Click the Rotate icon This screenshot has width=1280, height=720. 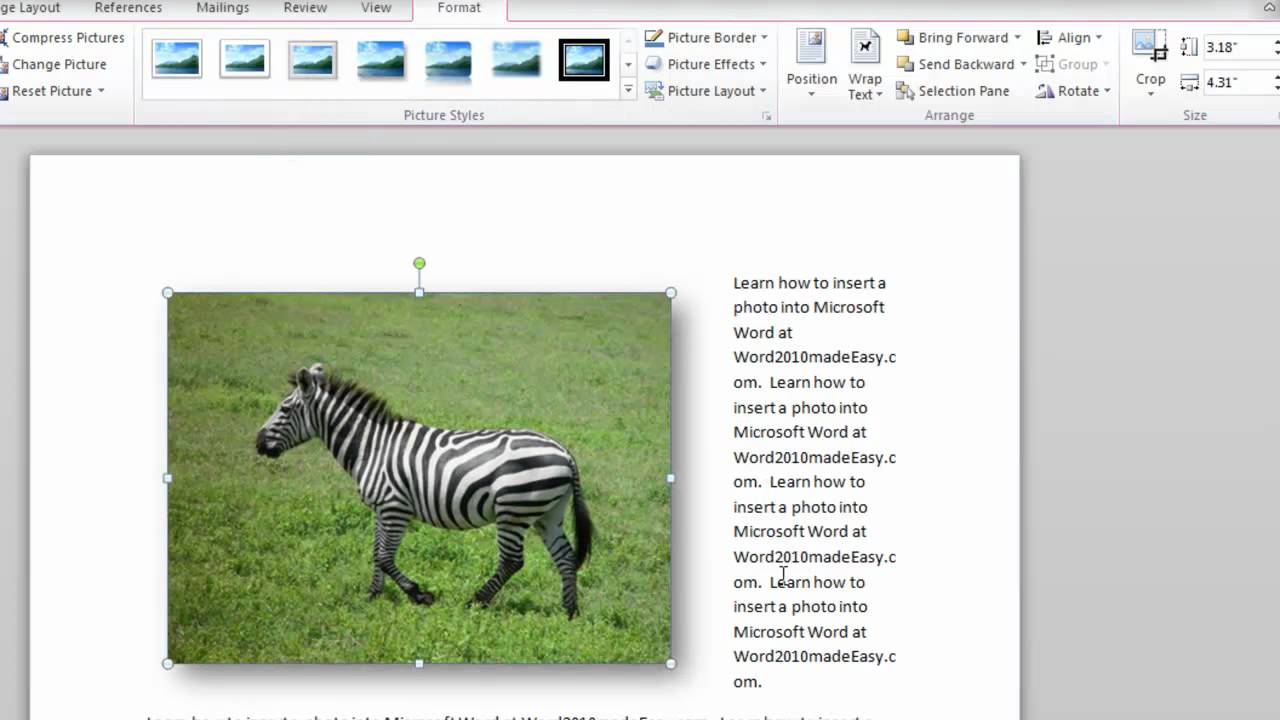click(x=1045, y=91)
